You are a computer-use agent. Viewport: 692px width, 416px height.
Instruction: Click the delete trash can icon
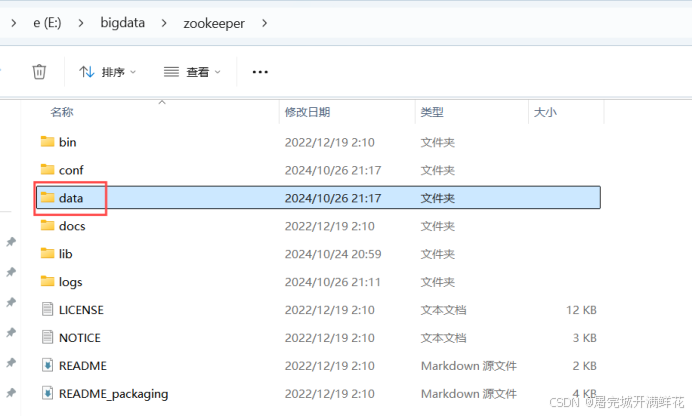[39, 71]
